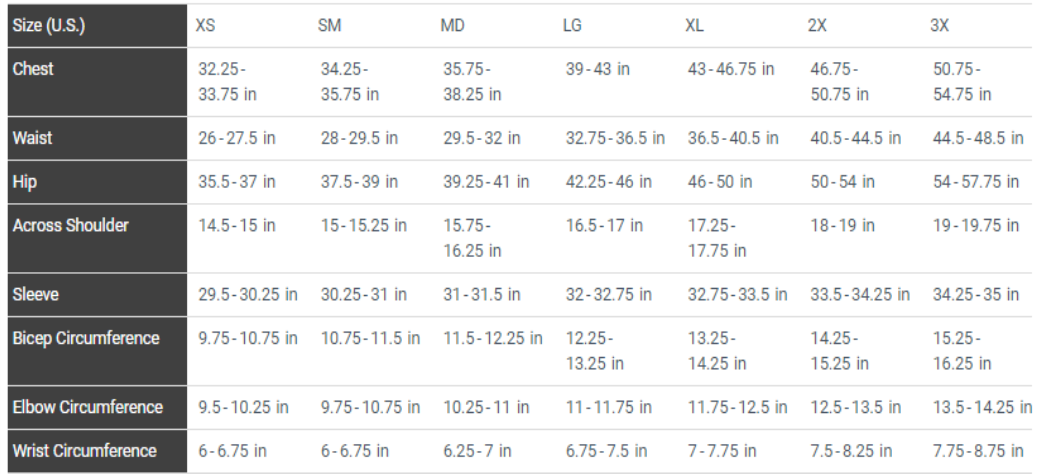1046x474 pixels.
Task: Click the Elbow Circumference row label
Action: coord(87,407)
